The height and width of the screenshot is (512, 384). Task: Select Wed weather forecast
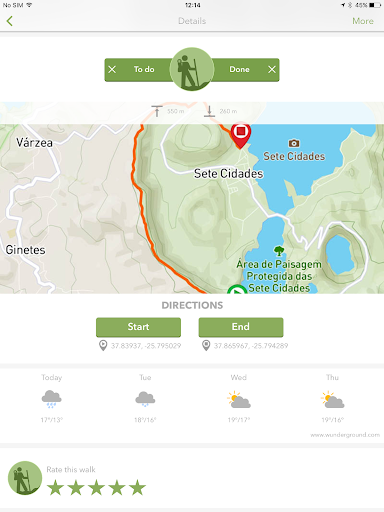pyautogui.click(x=239, y=400)
